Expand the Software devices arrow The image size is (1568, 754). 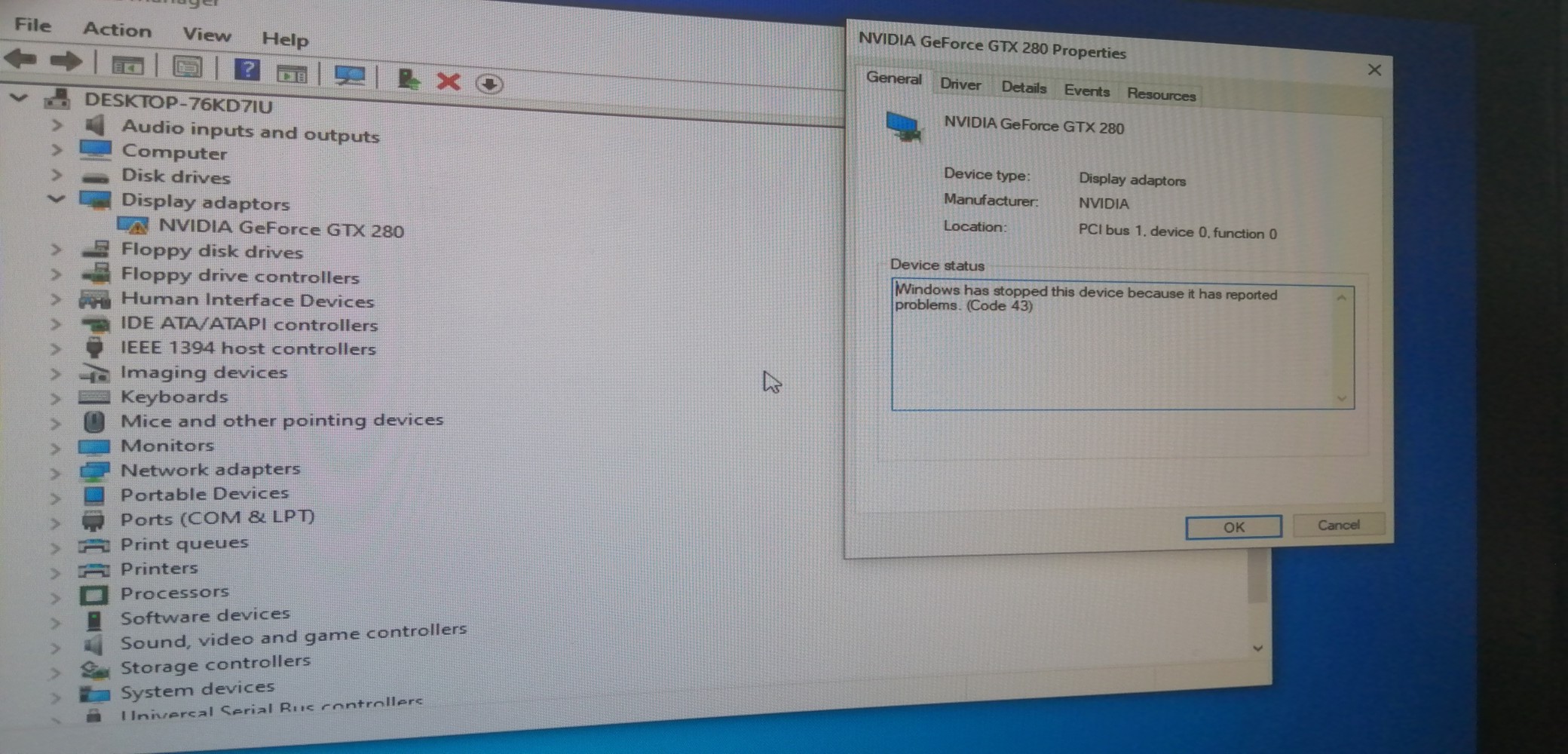[56, 622]
